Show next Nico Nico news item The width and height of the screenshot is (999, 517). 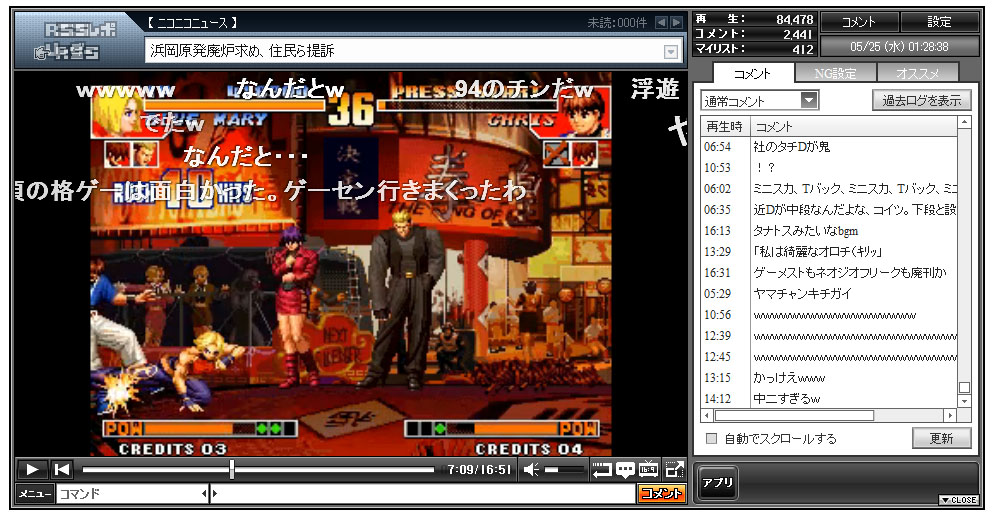[x=676, y=23]
